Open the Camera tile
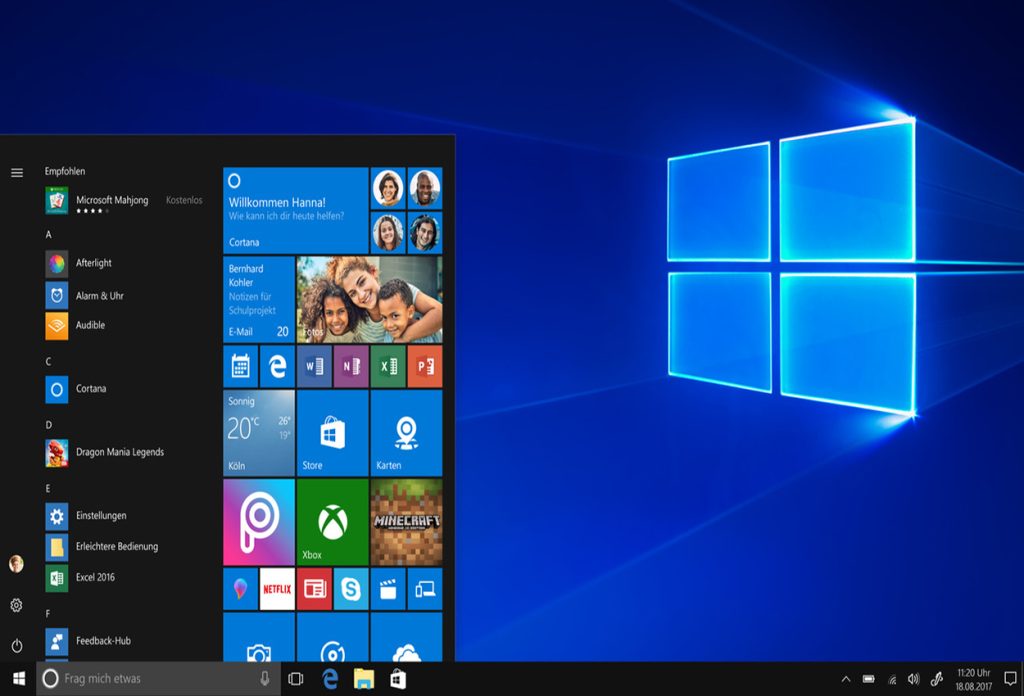Screen dimensions: 1024x696 point(259,637)
